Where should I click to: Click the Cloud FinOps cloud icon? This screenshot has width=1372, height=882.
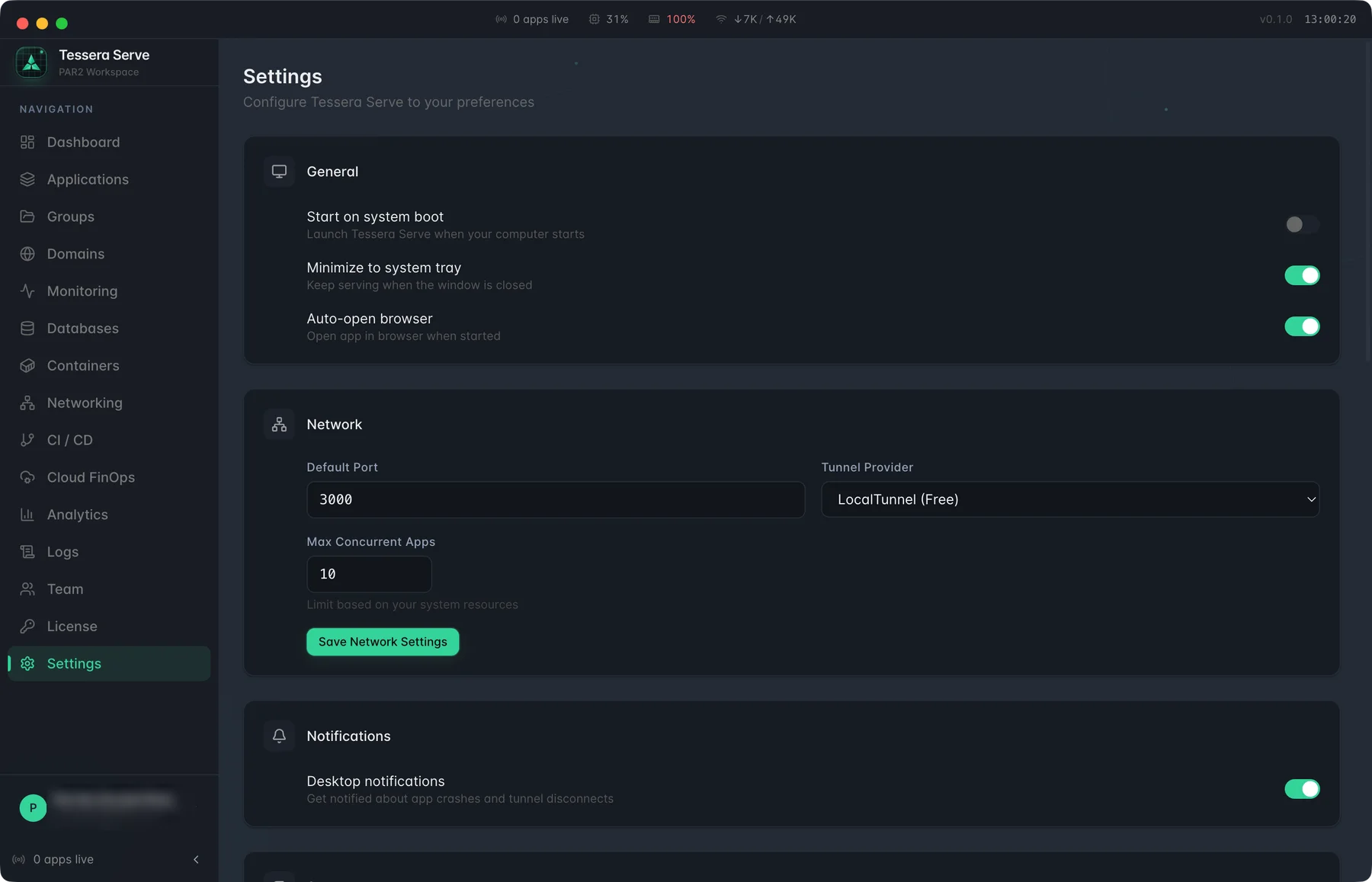tap(27, 477)
